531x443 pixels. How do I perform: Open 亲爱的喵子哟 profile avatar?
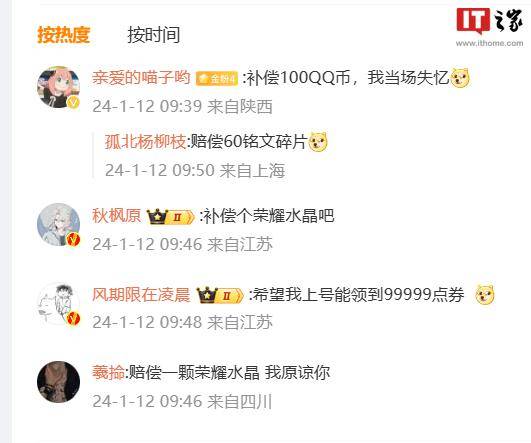(x=59, y=87)
